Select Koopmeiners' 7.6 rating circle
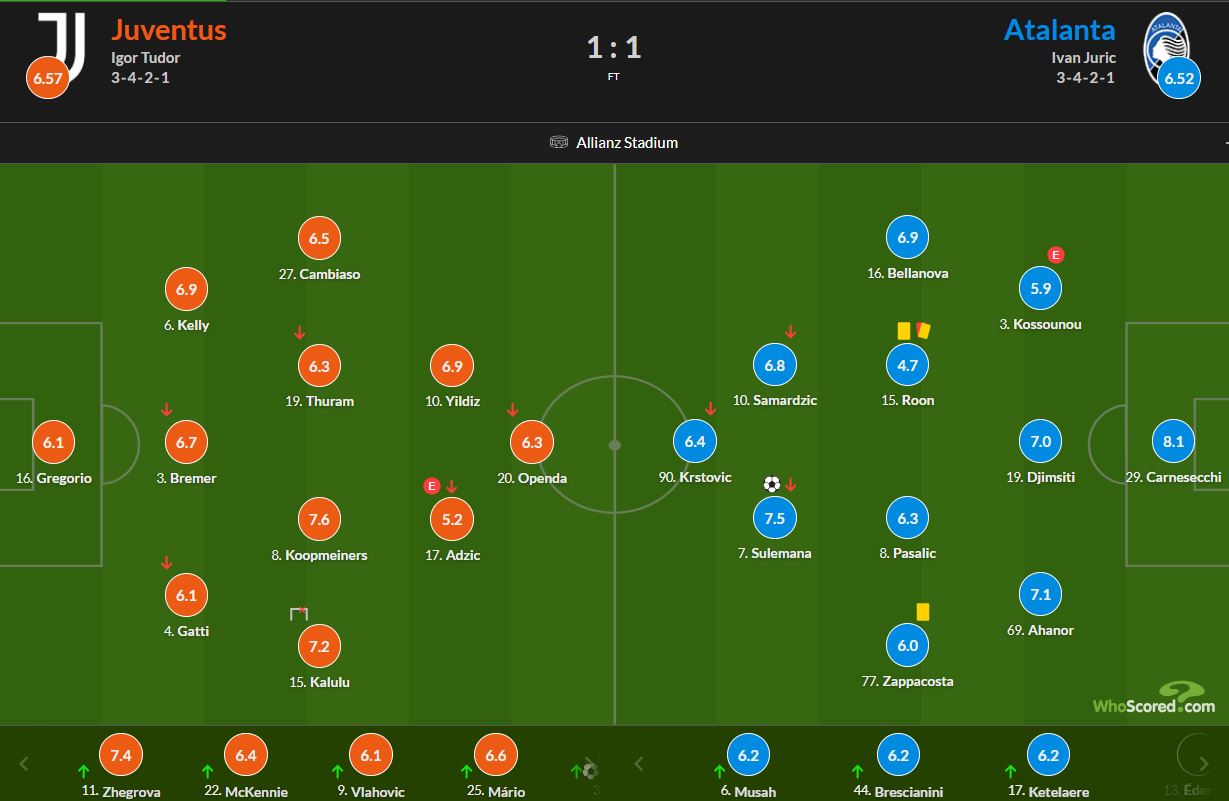Image resolution: width=1229 pixels, height=801 pixels. 319,519
